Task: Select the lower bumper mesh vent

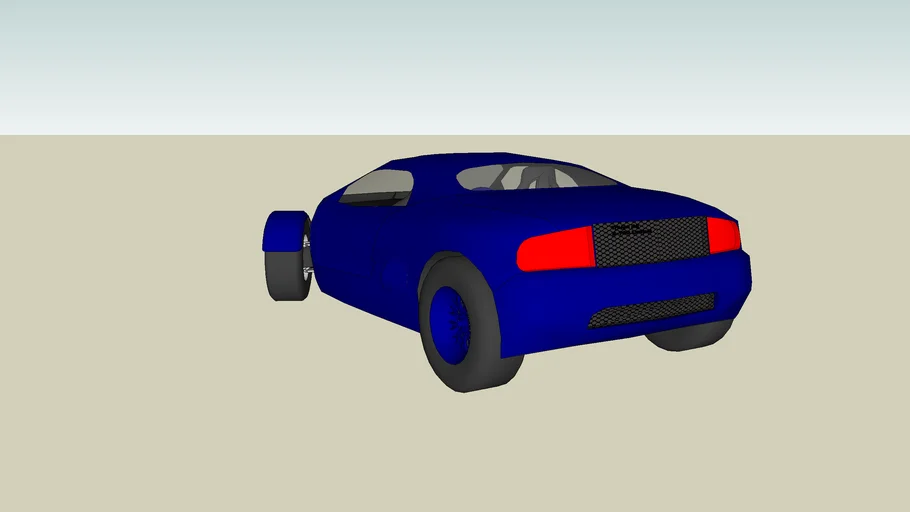Action: tap(651, 311)
